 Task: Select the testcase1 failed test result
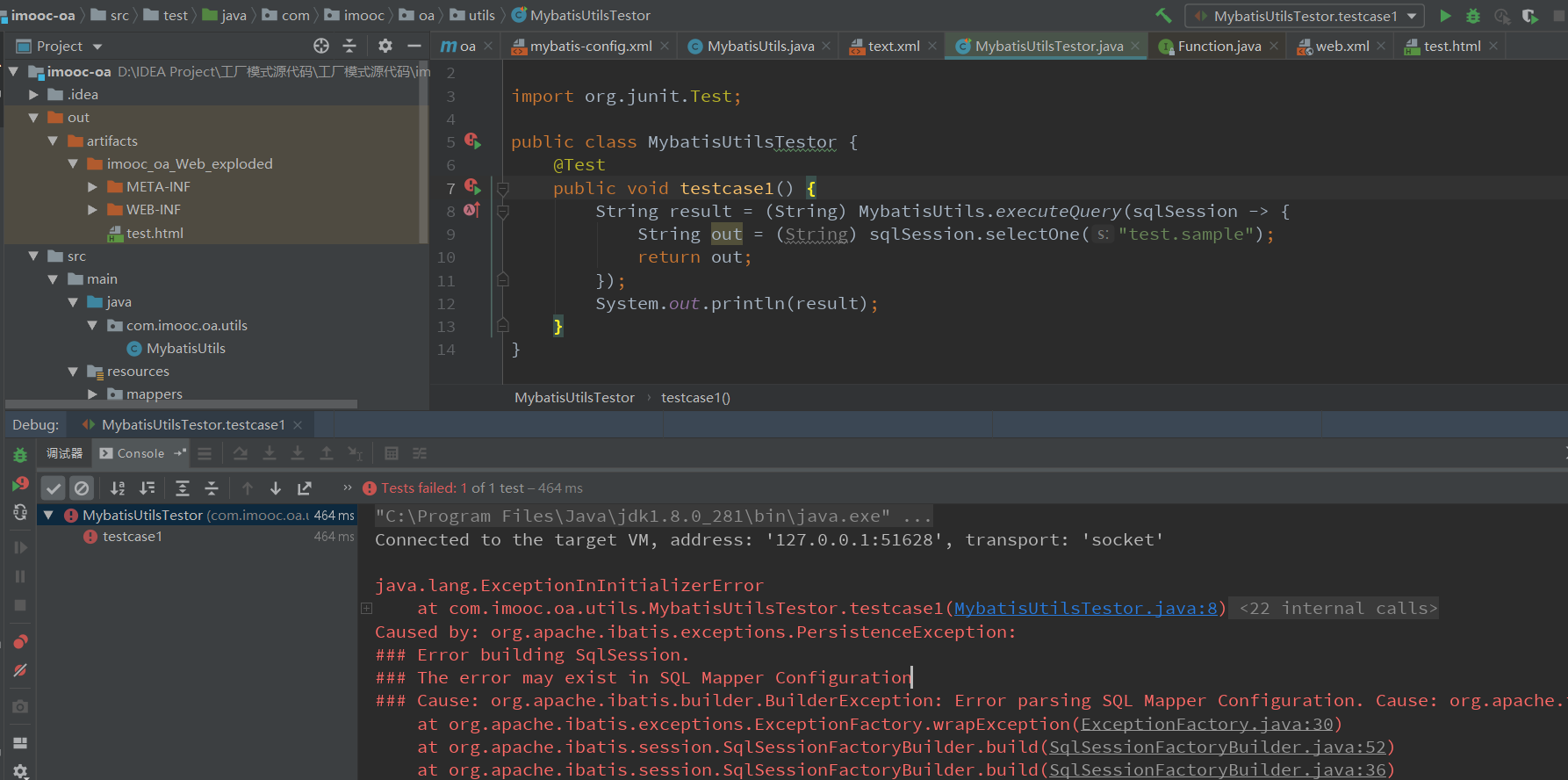click(133, 537)
